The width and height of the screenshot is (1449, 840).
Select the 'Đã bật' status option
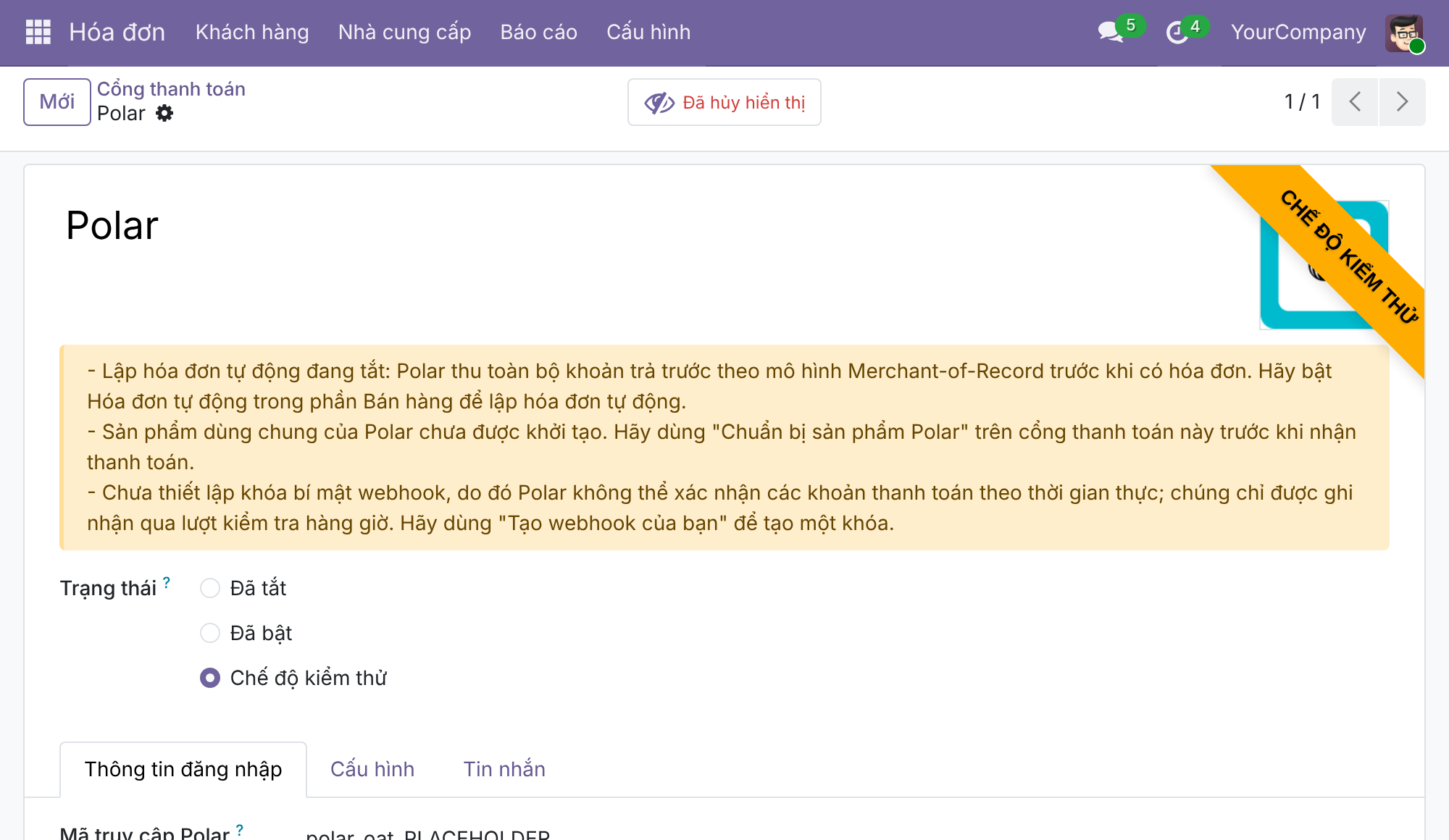point(210,633)
